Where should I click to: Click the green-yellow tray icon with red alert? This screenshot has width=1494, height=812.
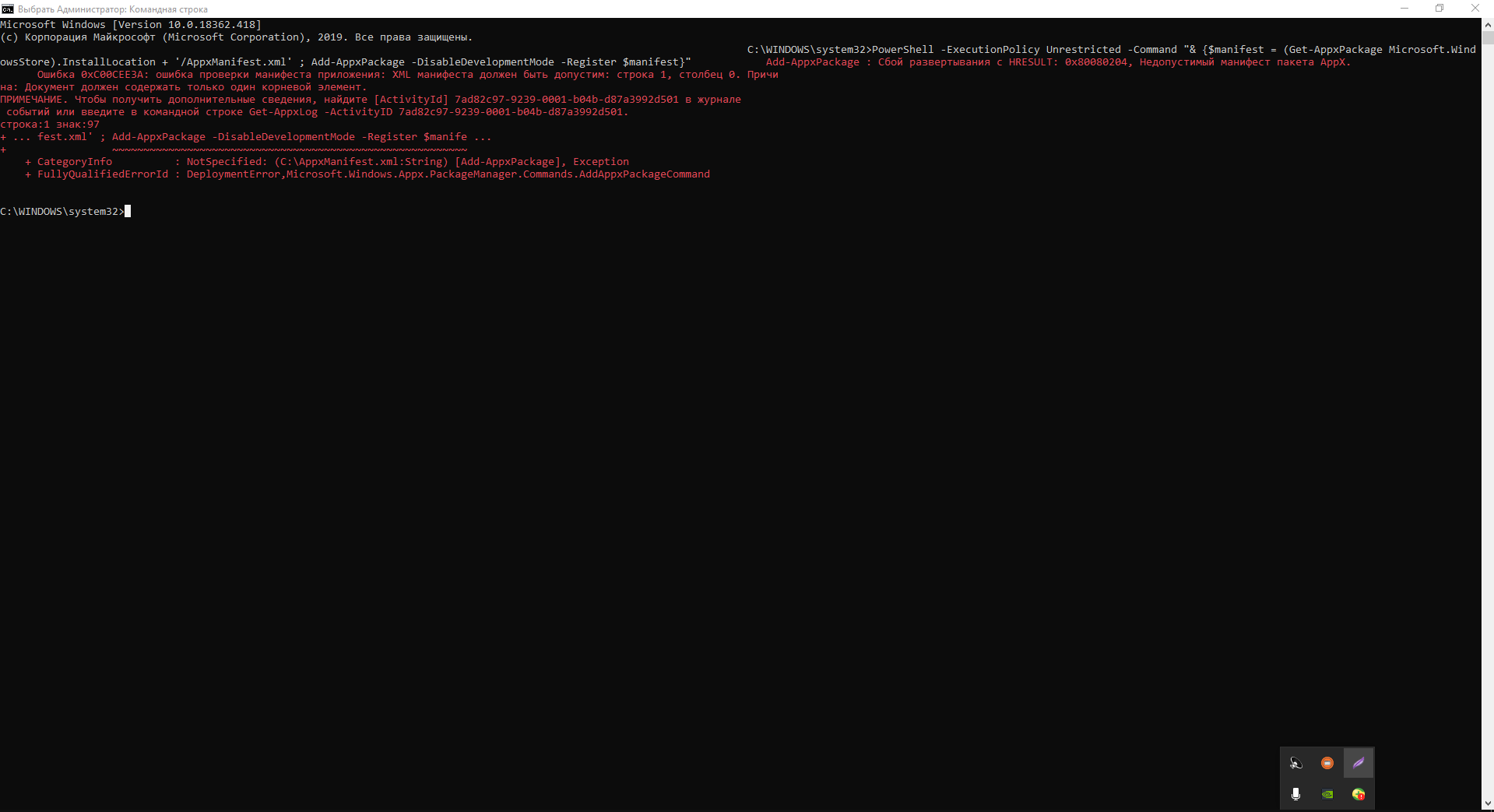[1359, 794]
